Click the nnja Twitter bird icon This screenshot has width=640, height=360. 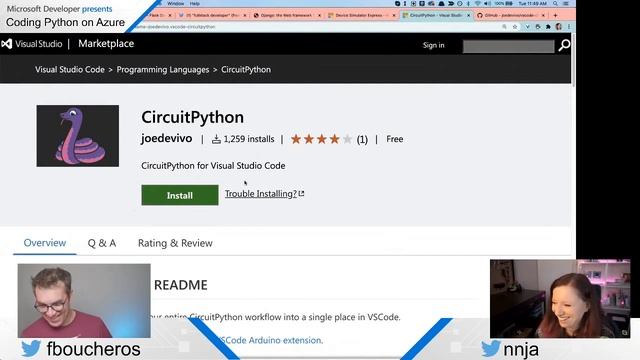click(491, 349)
